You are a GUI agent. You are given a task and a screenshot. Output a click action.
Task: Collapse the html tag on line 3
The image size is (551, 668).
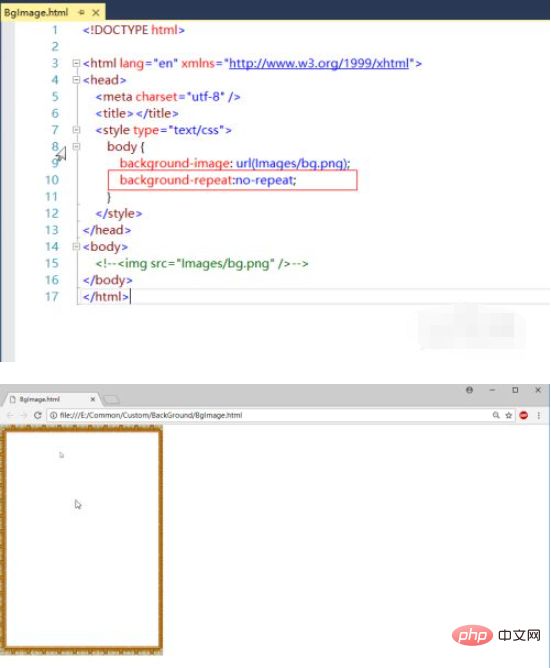click(76, 63)
